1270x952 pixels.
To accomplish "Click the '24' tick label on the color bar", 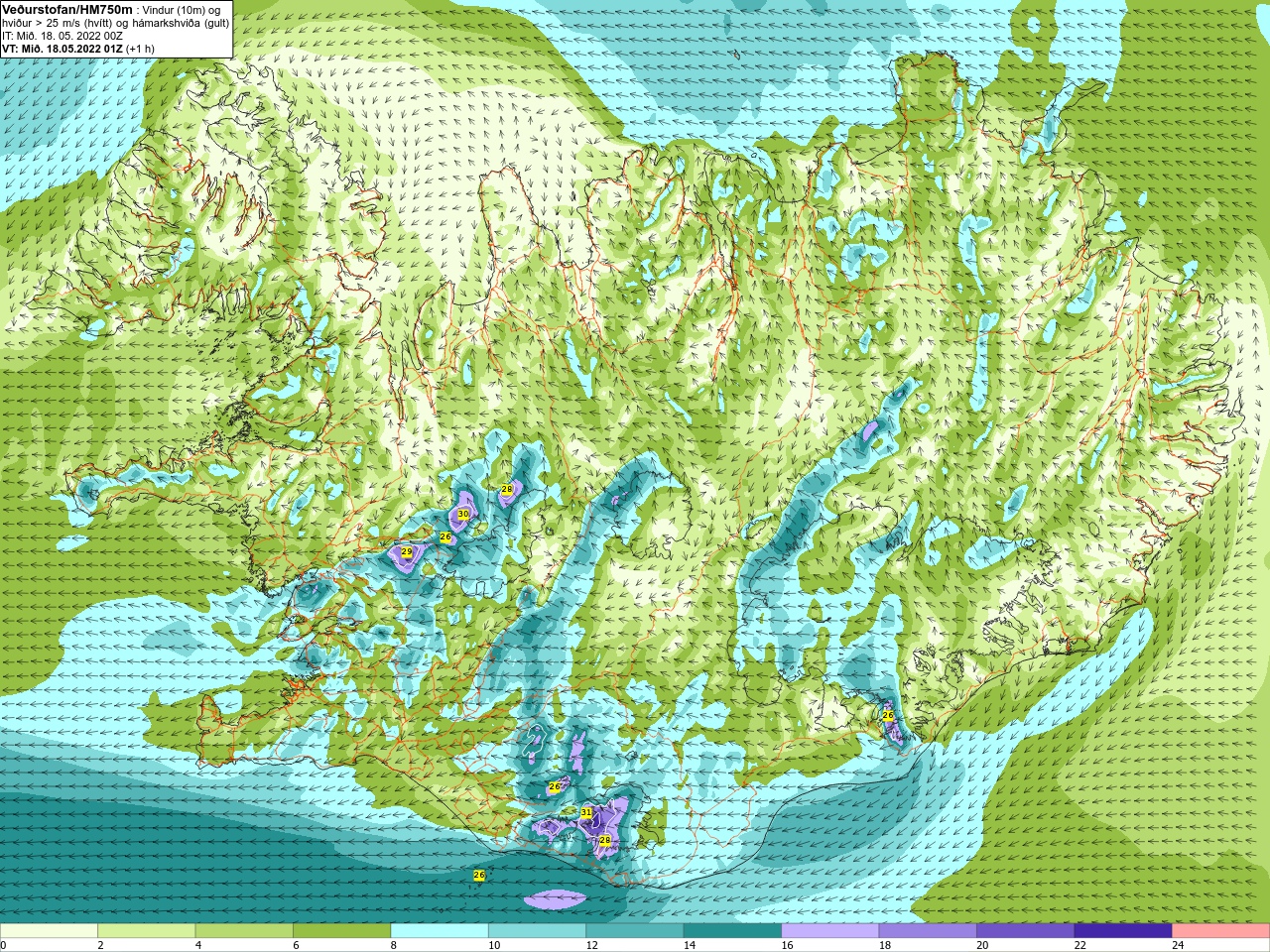I will point(1178,945).
